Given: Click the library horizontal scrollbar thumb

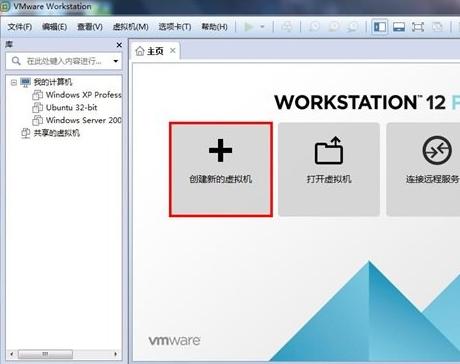Looking at the screenshot, I should pos(45,354).
